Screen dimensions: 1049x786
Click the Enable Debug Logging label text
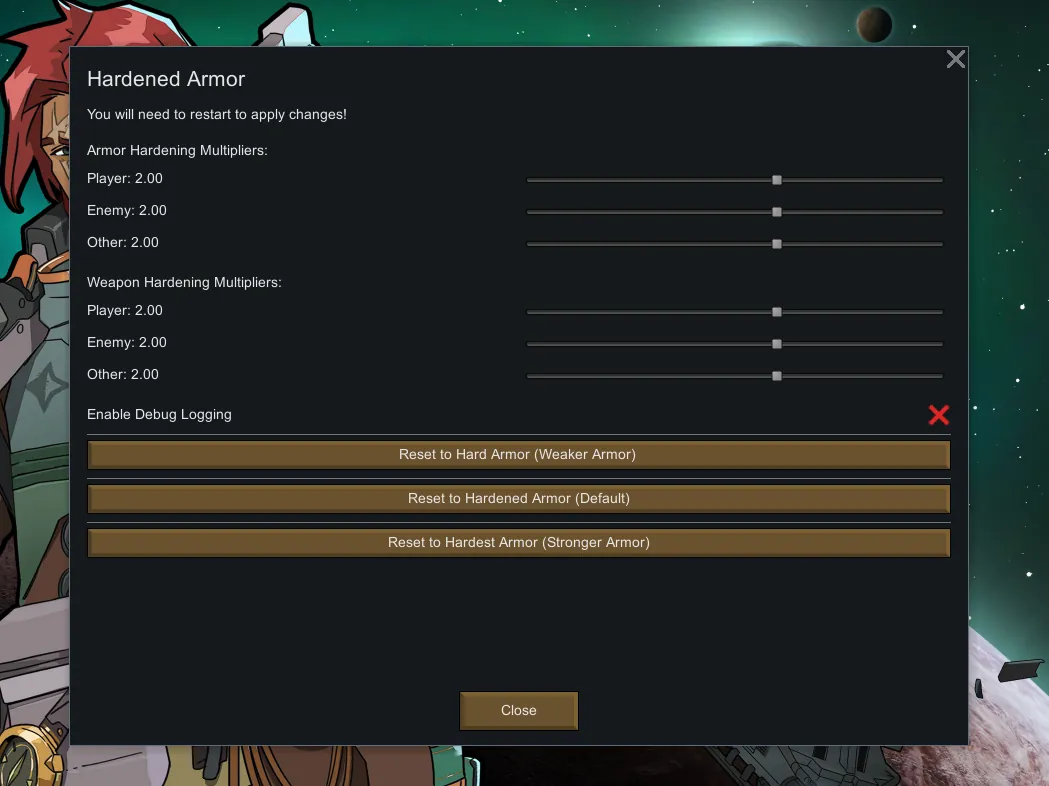[x=159, y=415]
